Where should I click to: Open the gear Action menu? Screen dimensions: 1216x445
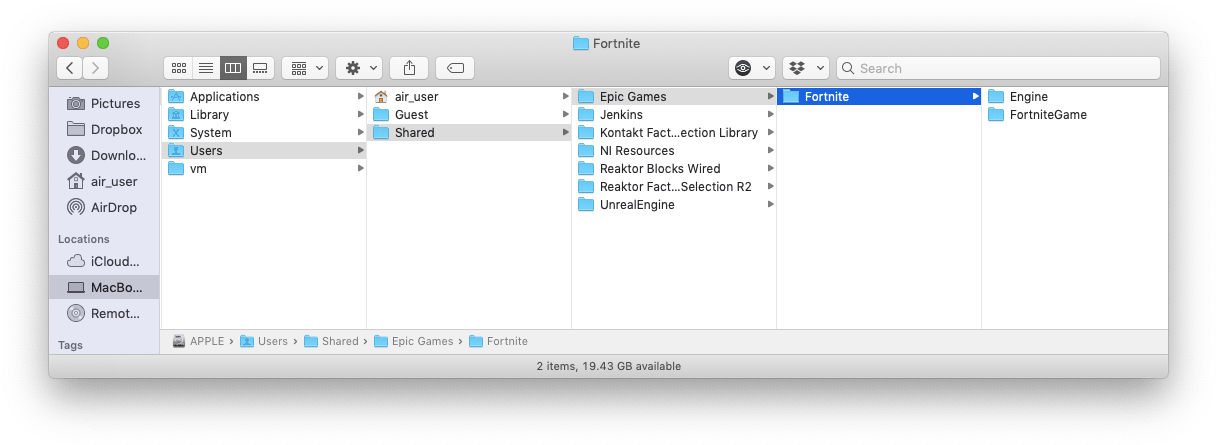coord(359,68)
